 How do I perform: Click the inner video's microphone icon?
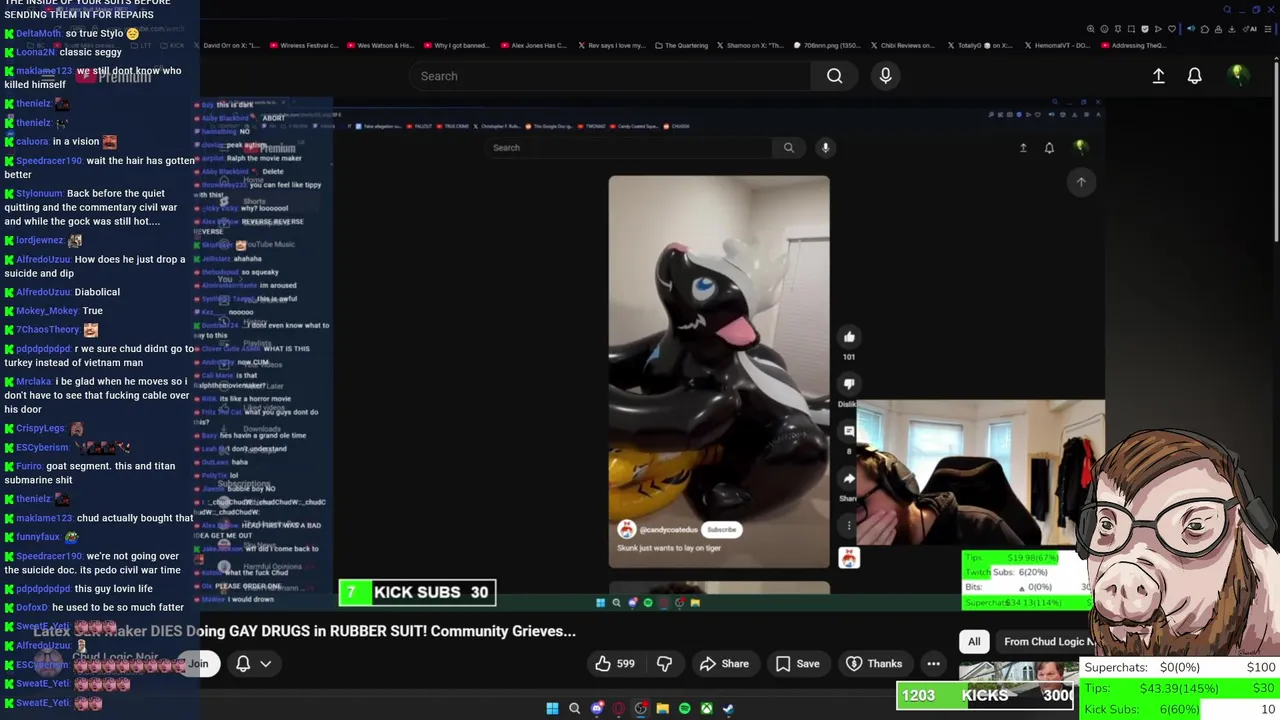825,148
